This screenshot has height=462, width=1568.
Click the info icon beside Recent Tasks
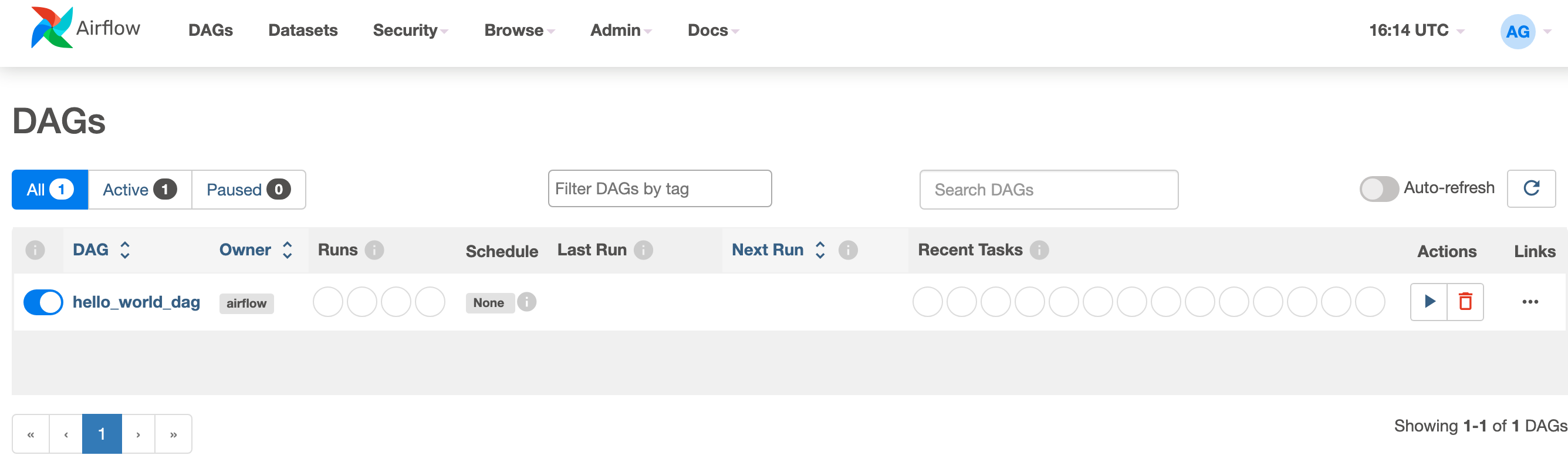(x=1039, y=250)
